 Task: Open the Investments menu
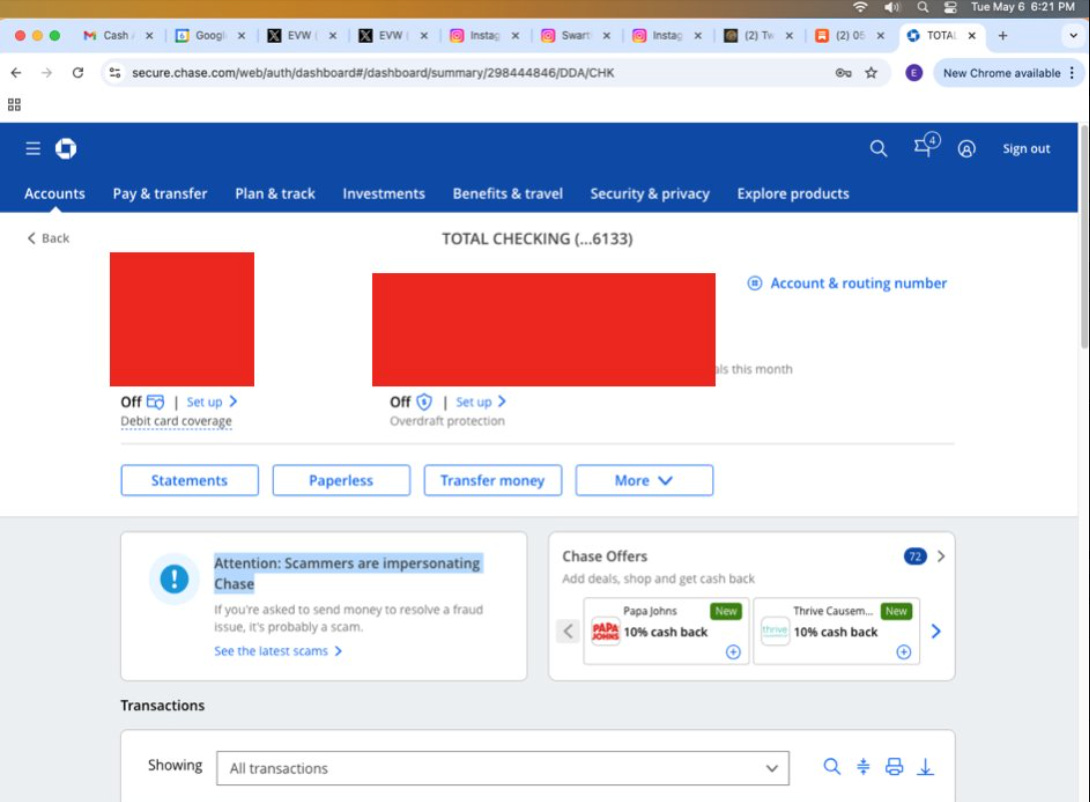coord(384,194)
